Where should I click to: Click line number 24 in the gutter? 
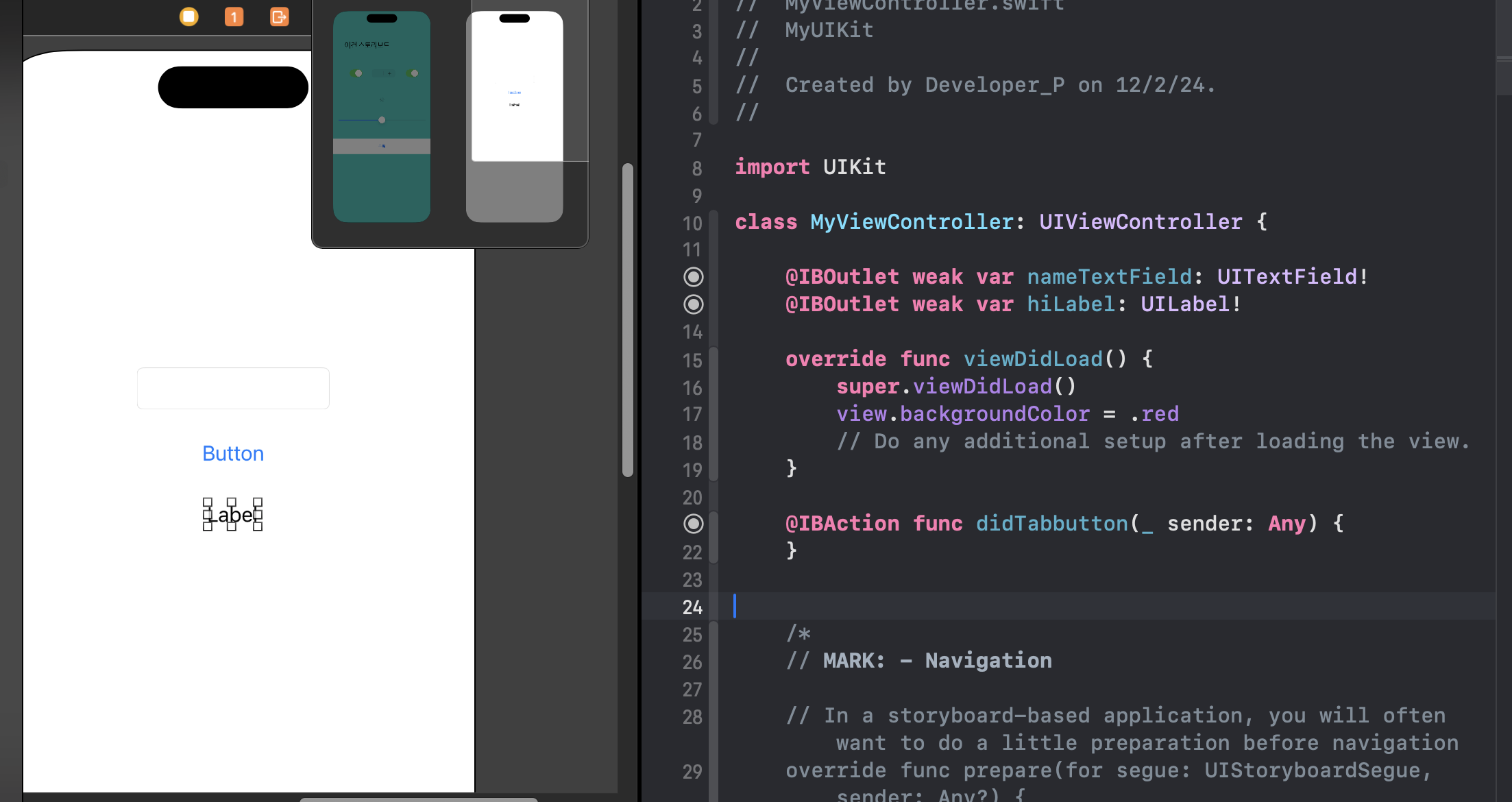tap(692, 607)
